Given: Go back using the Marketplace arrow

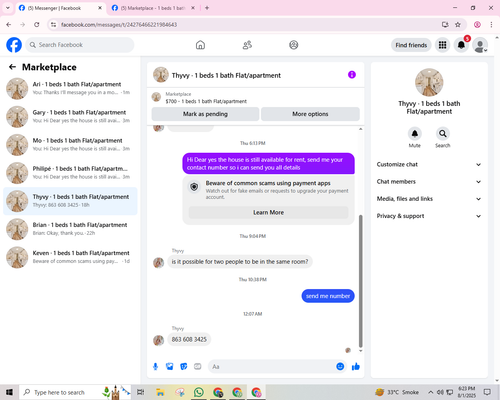Looking at the screenshot, I should coord(12,67).
